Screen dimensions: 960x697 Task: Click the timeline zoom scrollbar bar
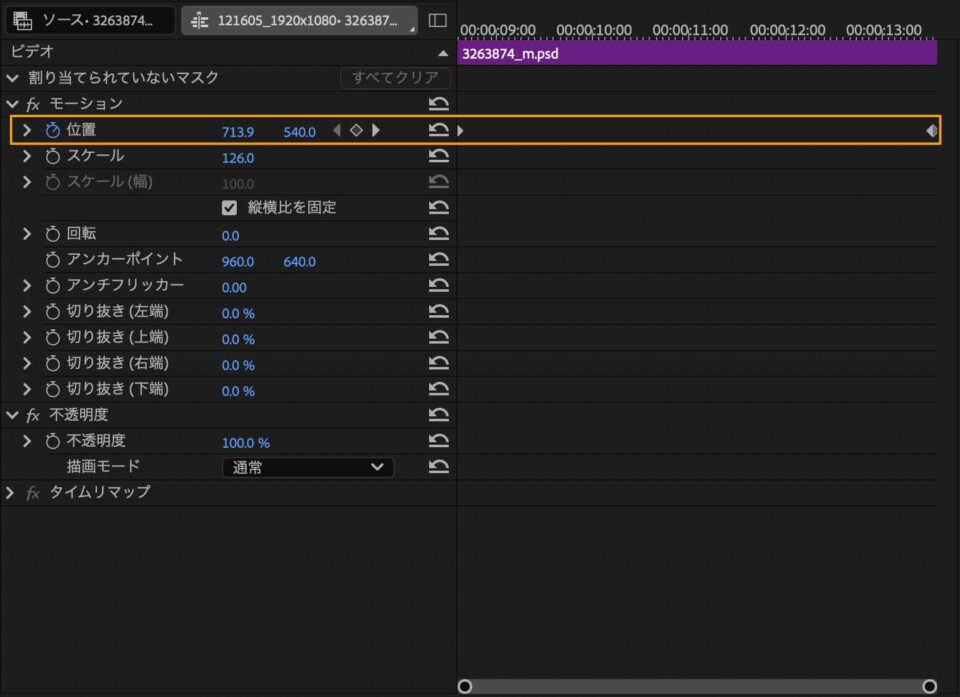pos(697,686)
